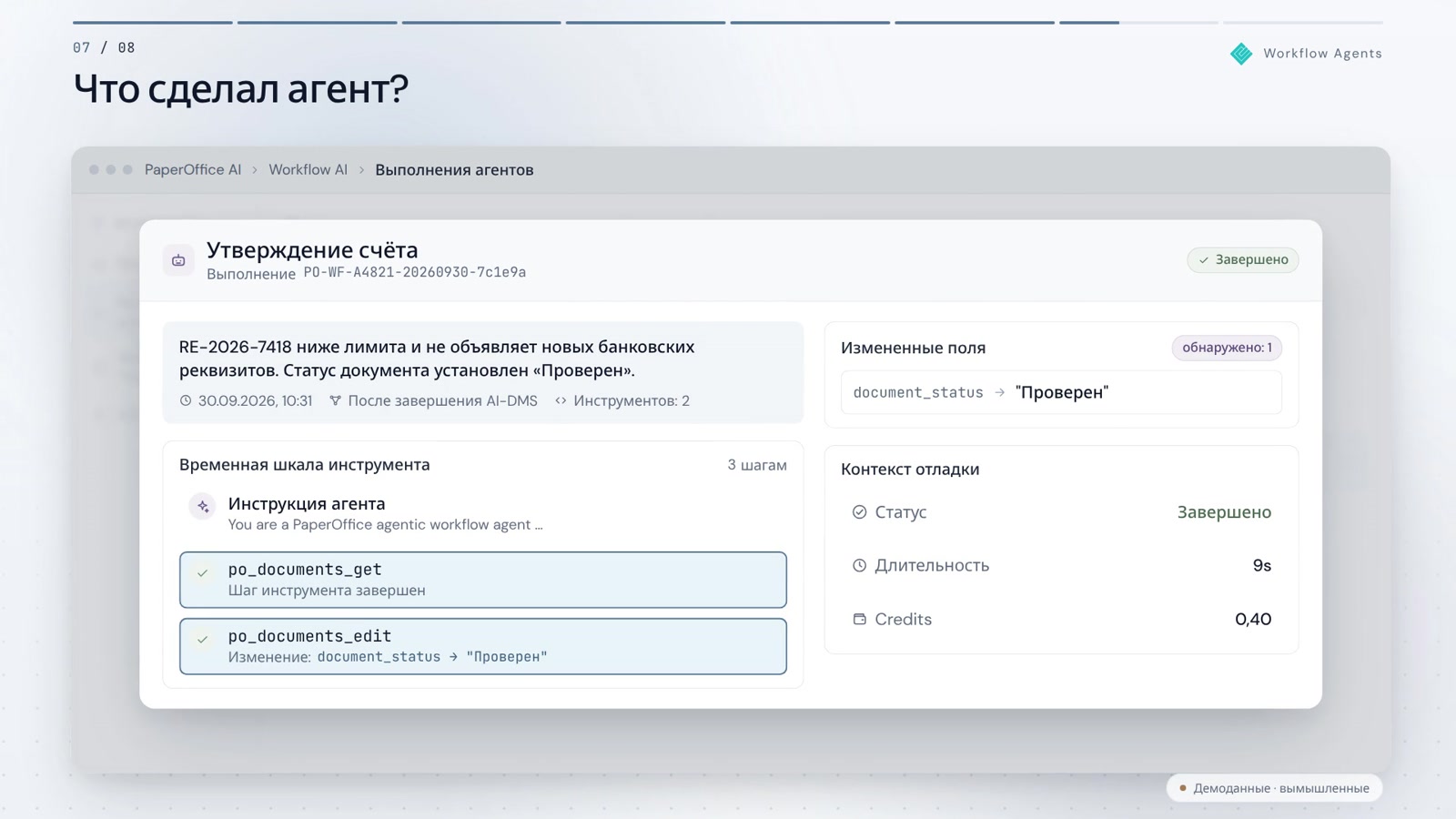Click the 3 шагам step count
The width and height of the screenshot is (1456, 819).
tap(757, 465)
